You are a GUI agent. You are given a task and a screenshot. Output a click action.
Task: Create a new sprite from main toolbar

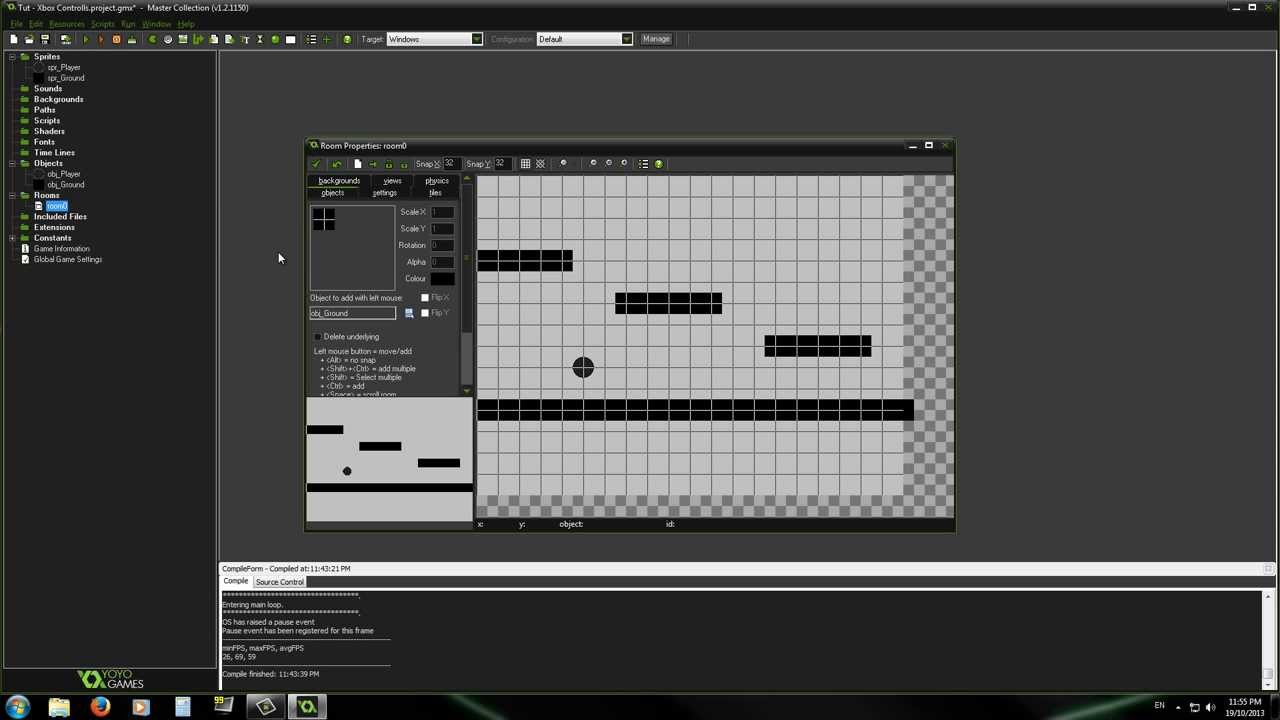pos(152,39)
